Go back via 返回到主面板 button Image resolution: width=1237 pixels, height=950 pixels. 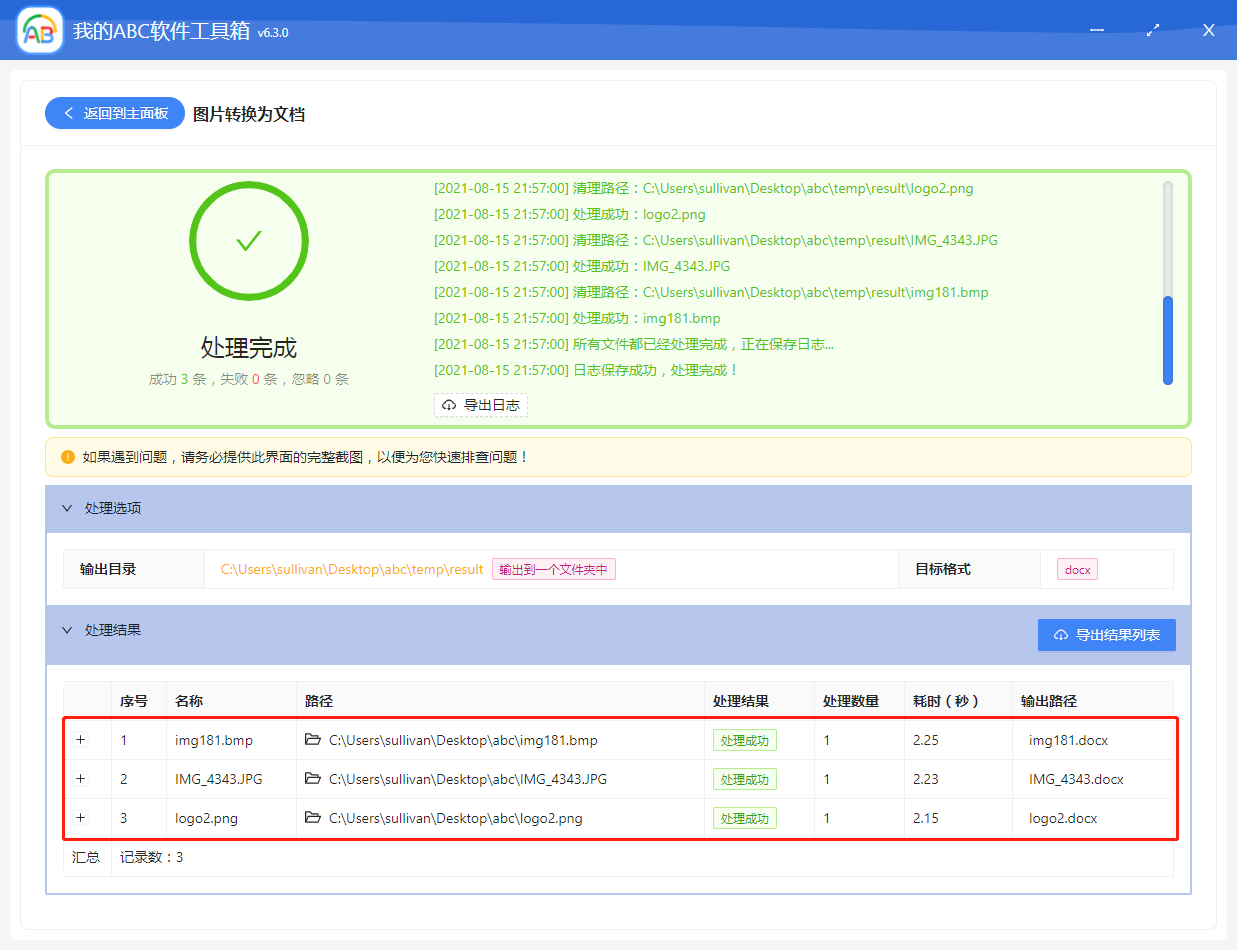click(115, 114)
